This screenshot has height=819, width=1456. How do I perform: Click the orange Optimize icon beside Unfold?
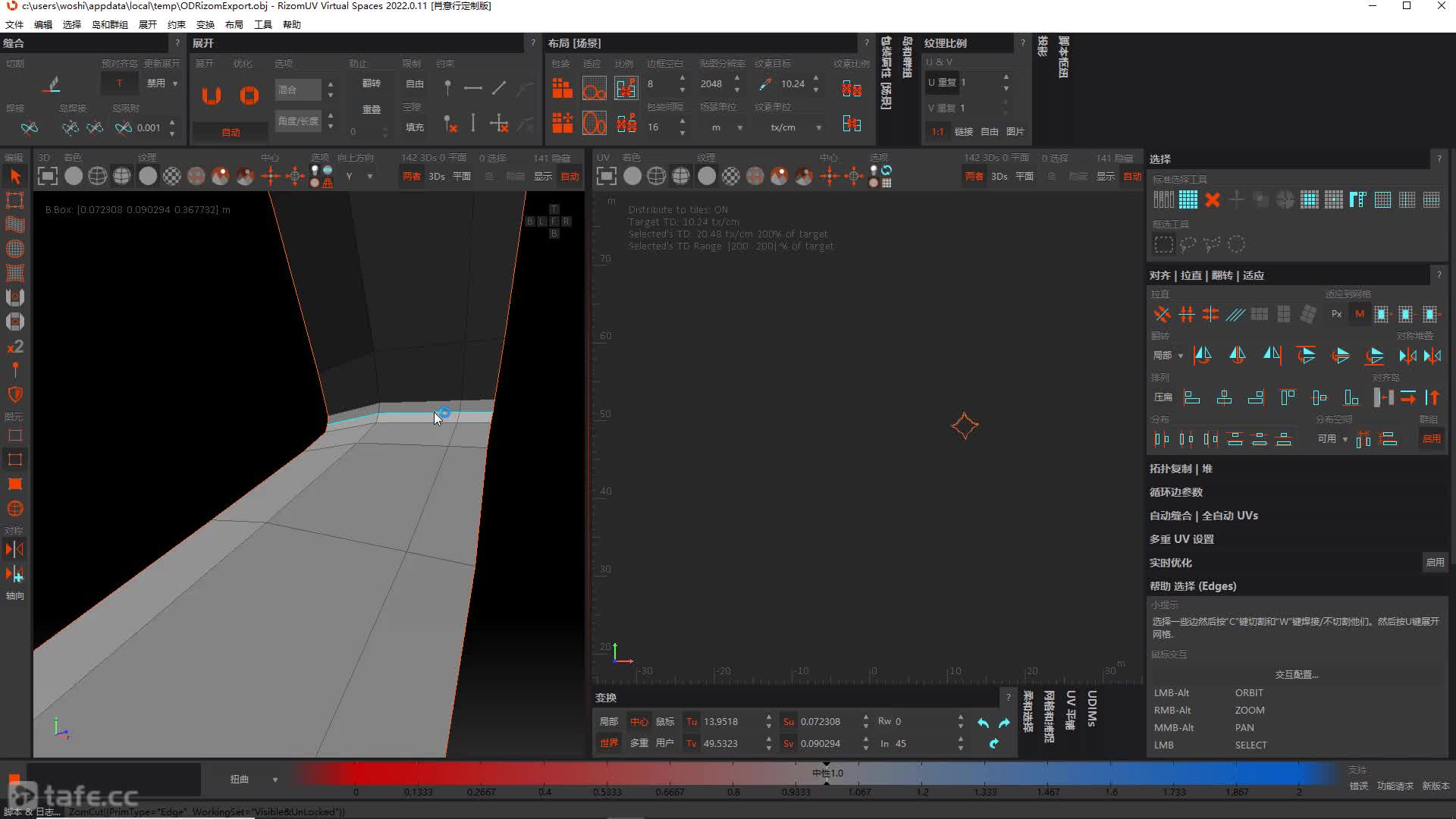point(249,96)
